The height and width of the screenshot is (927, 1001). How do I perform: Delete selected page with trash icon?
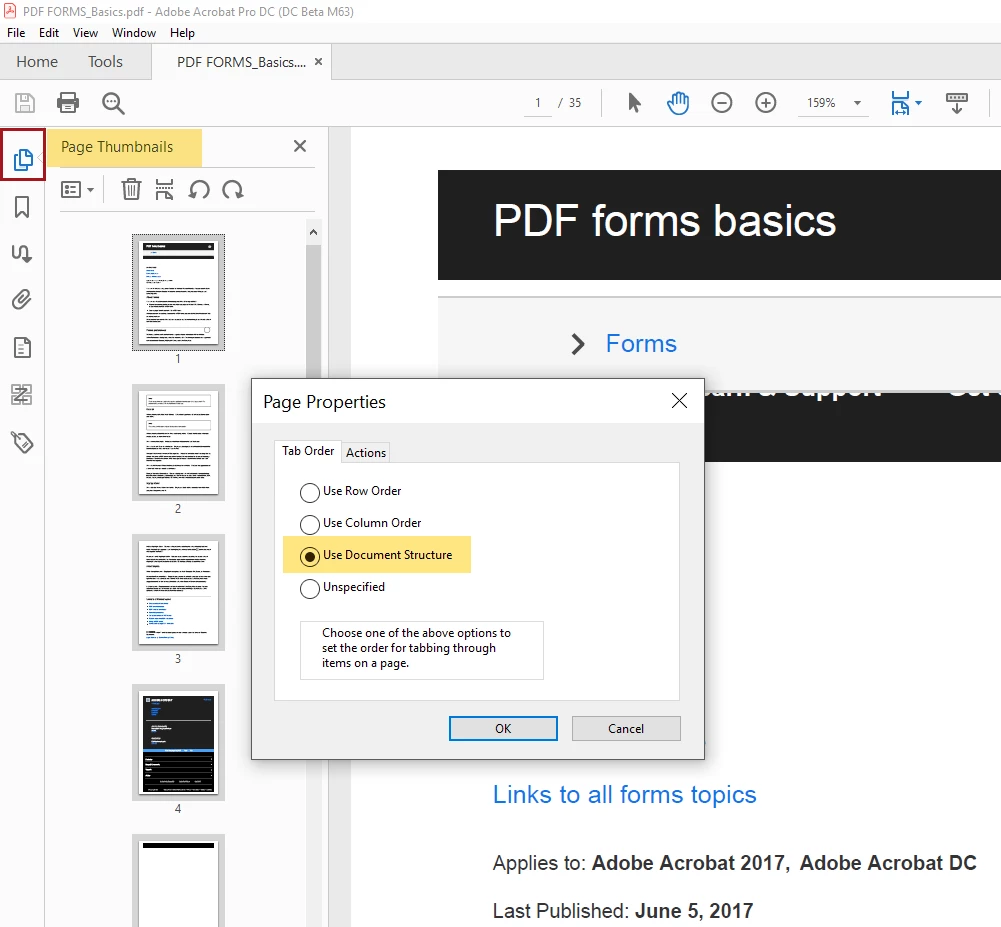[132, 190]
